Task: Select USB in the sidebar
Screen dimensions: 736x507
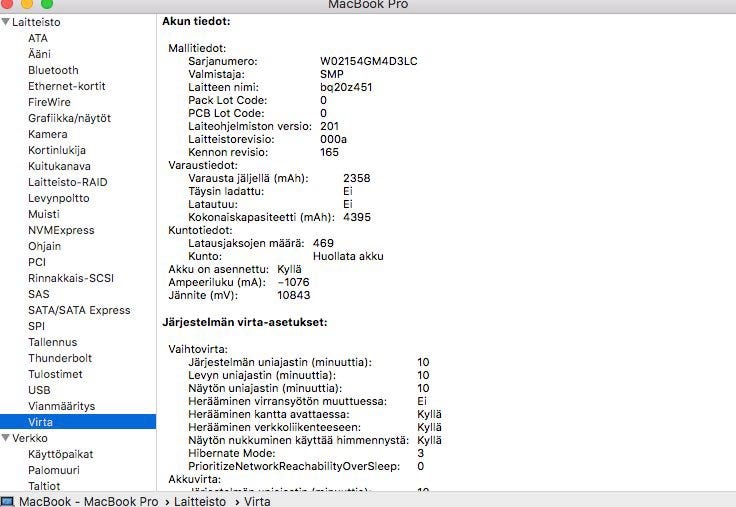Action: [x=39, y=390]
